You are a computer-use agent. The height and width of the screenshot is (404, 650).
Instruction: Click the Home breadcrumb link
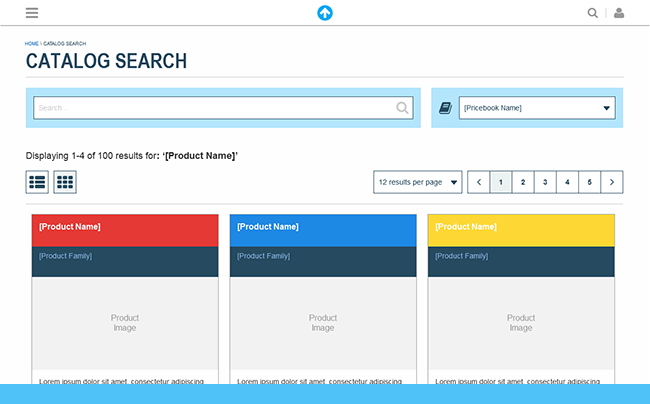pyautogui.click(x=32, y=44)
